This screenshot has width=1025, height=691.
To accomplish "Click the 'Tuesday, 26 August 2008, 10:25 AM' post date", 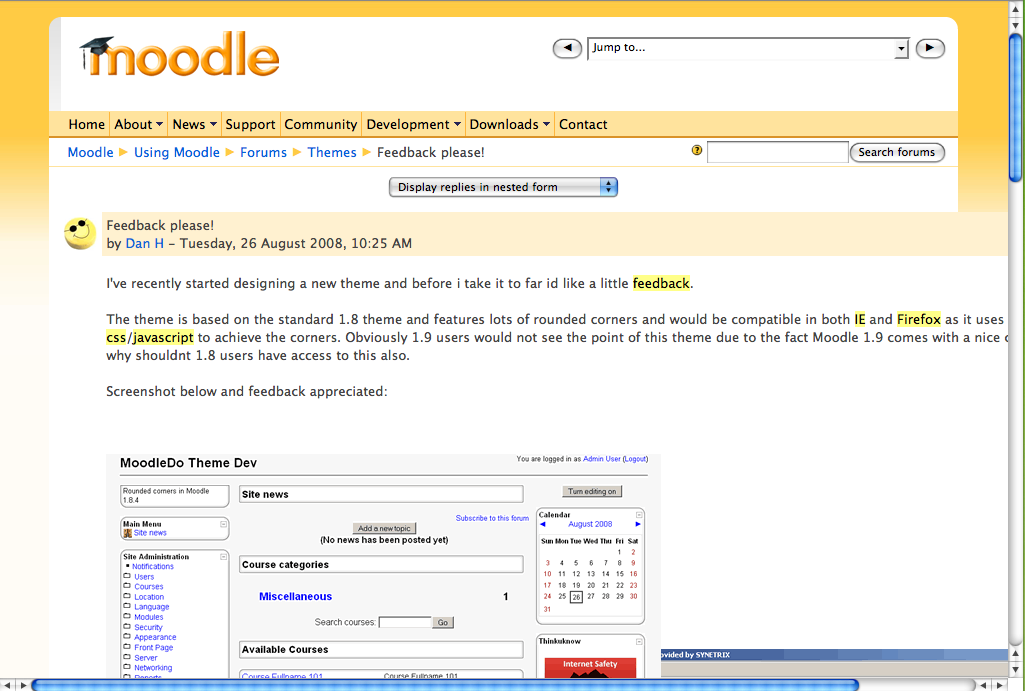I will pyautogui.click(x=295, y=243).
